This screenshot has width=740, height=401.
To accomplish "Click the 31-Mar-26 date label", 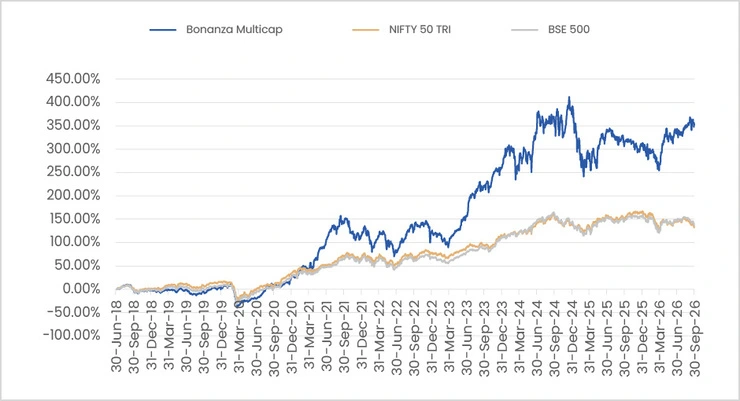I will click(x=660, y=336).
